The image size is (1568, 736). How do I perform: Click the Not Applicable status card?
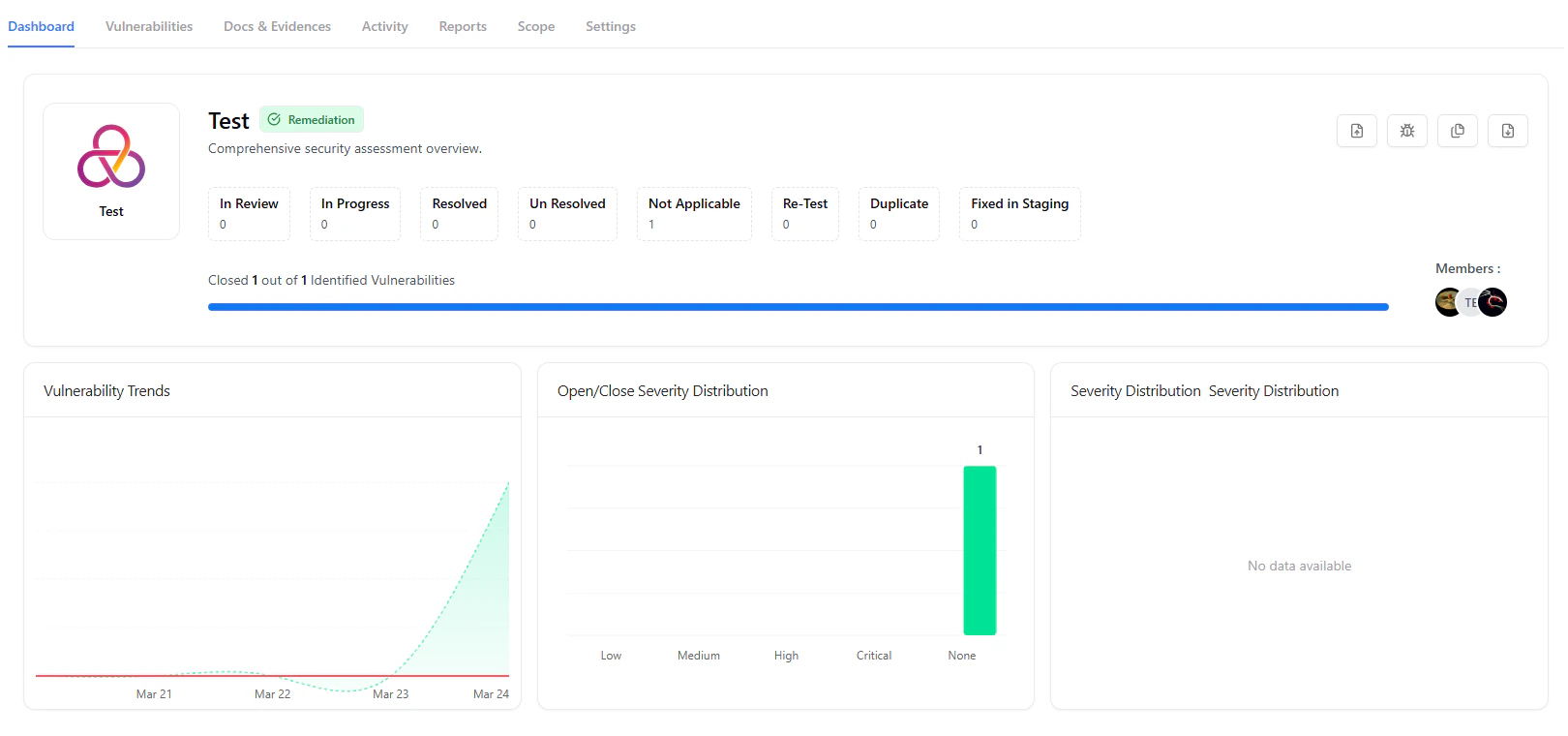click(694, 214)
